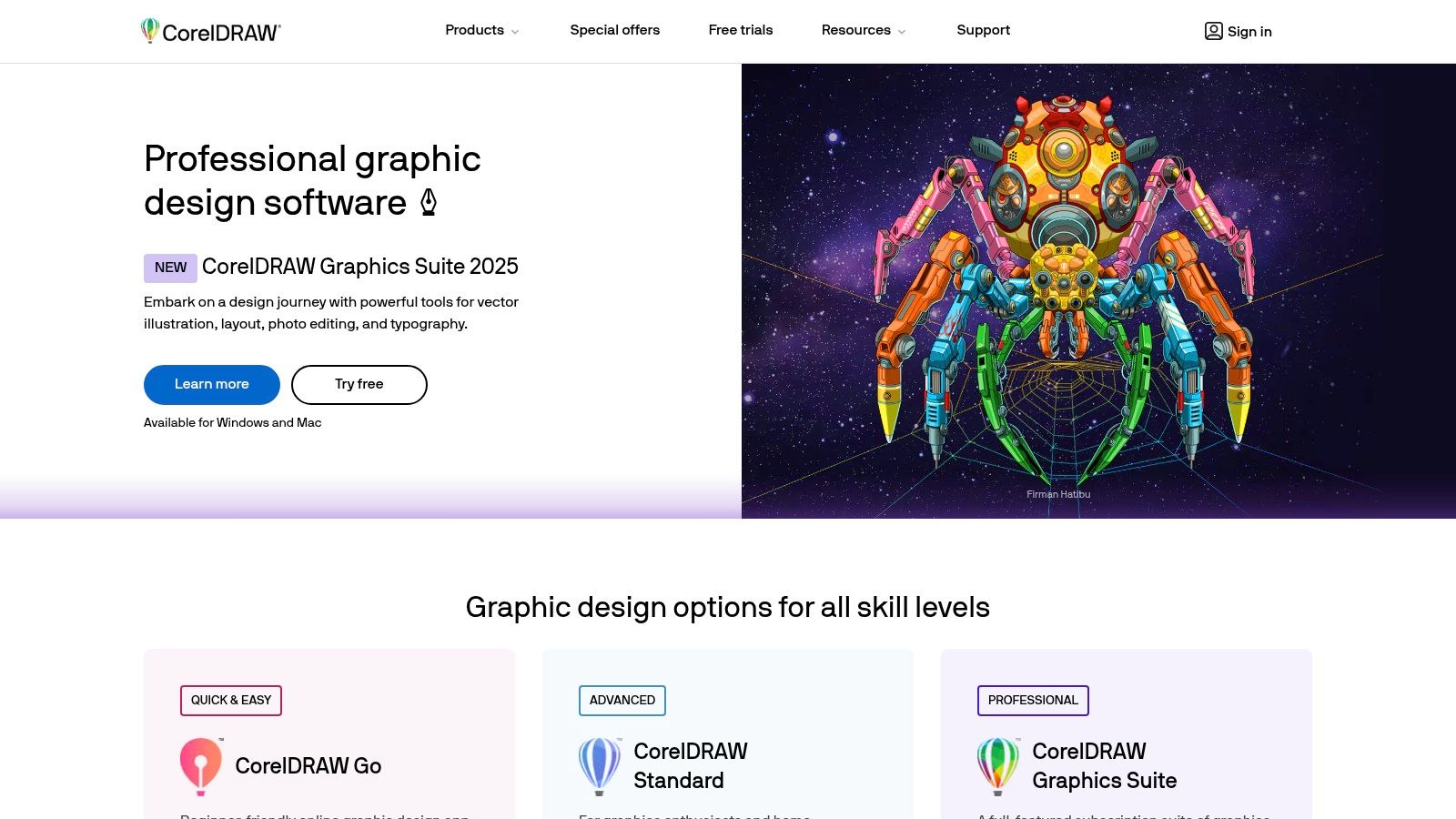Image resolution: width=1456 pixels, height=819 pixels.
Task: Click the Try free button
Action: click(x=359, y=384)
